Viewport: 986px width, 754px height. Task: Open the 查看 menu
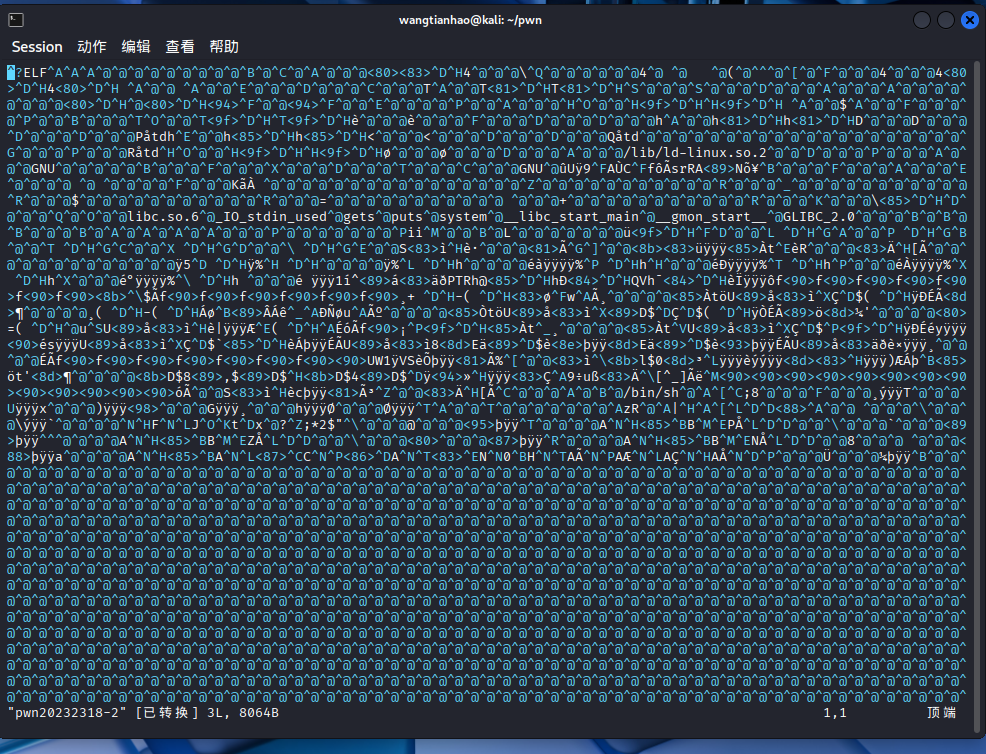click(x=180, y=47)
